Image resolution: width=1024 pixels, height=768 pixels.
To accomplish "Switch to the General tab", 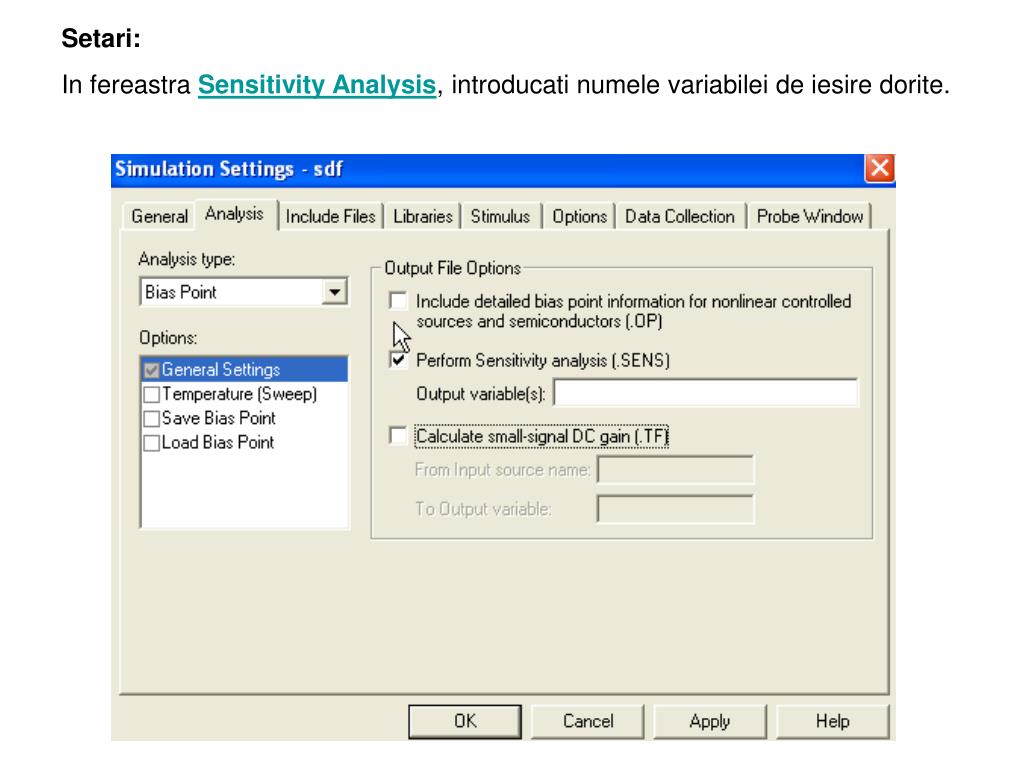I will [159, 216].
